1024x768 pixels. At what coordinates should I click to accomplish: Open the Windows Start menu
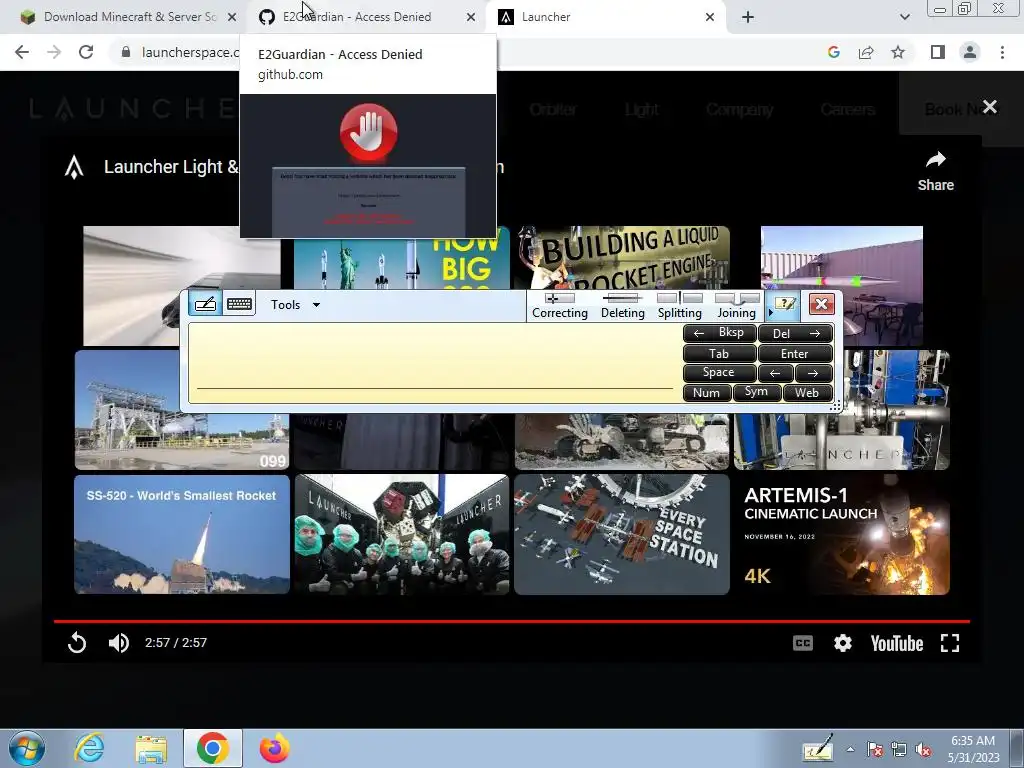pos(26,748)
